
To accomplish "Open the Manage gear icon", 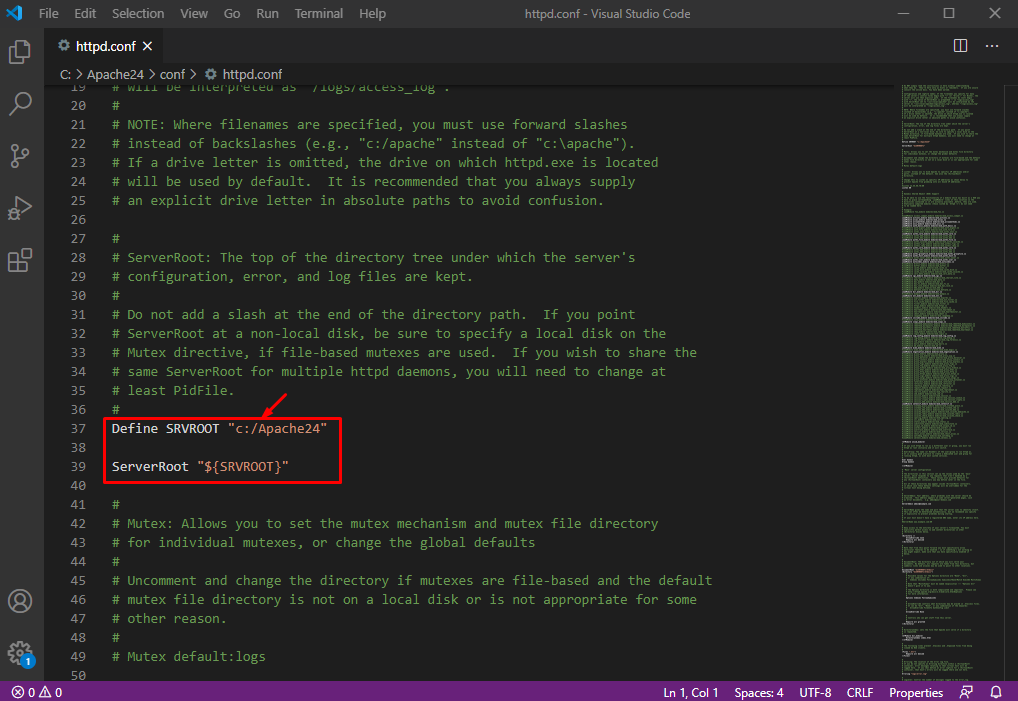I will tap(20, 653).
